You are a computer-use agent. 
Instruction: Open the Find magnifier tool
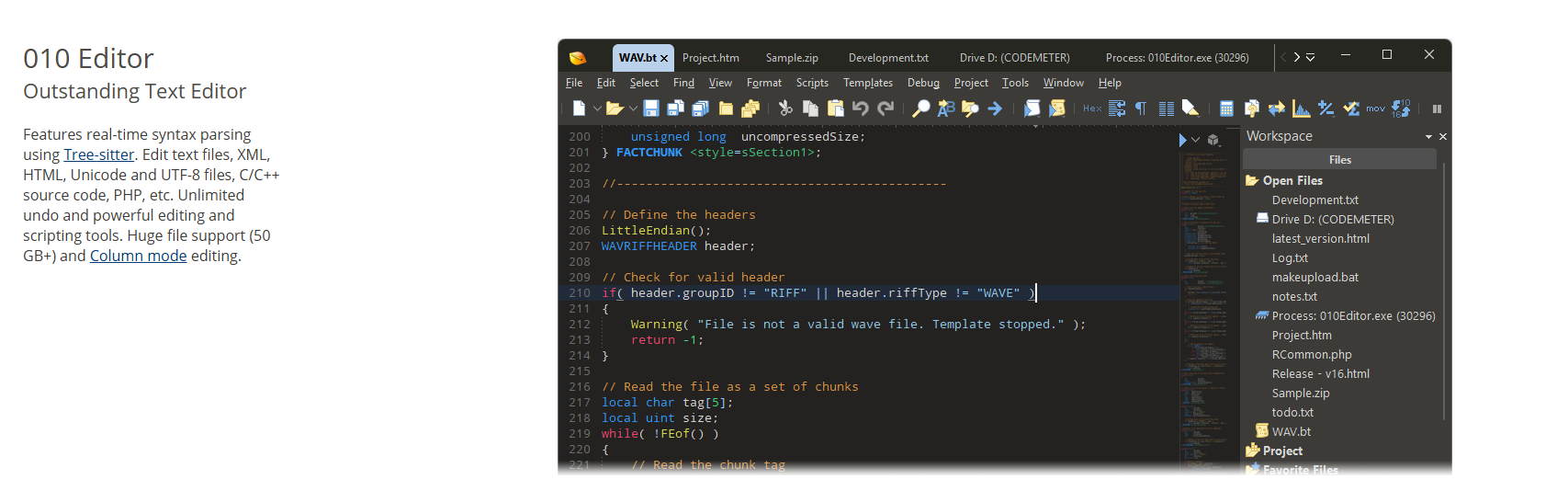pyautogui.click(x=920, y=108)
